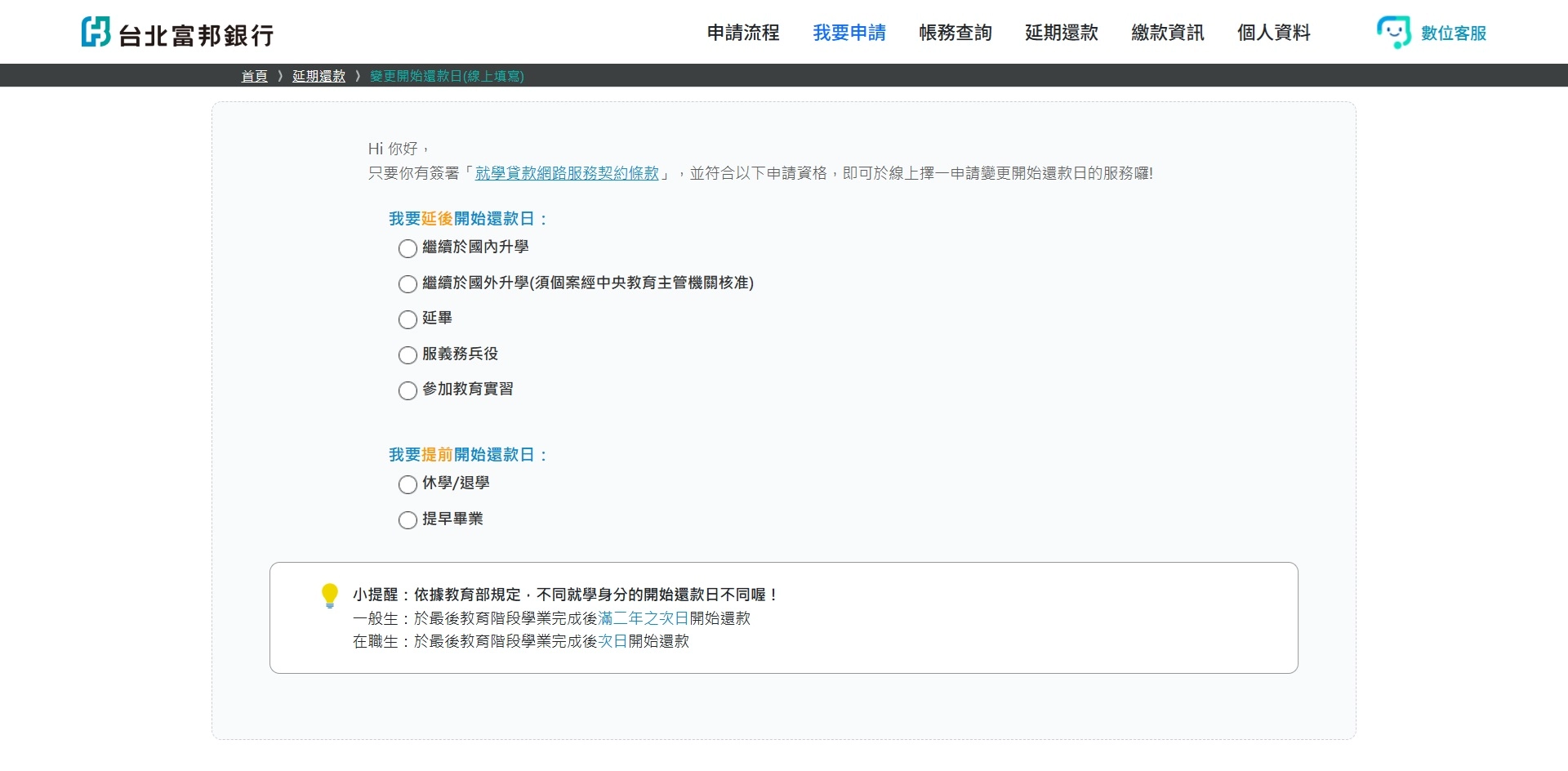Click the 我要提前開始還款日 heading
Viewport: 1568px width, 771px height.
point(468,455)
